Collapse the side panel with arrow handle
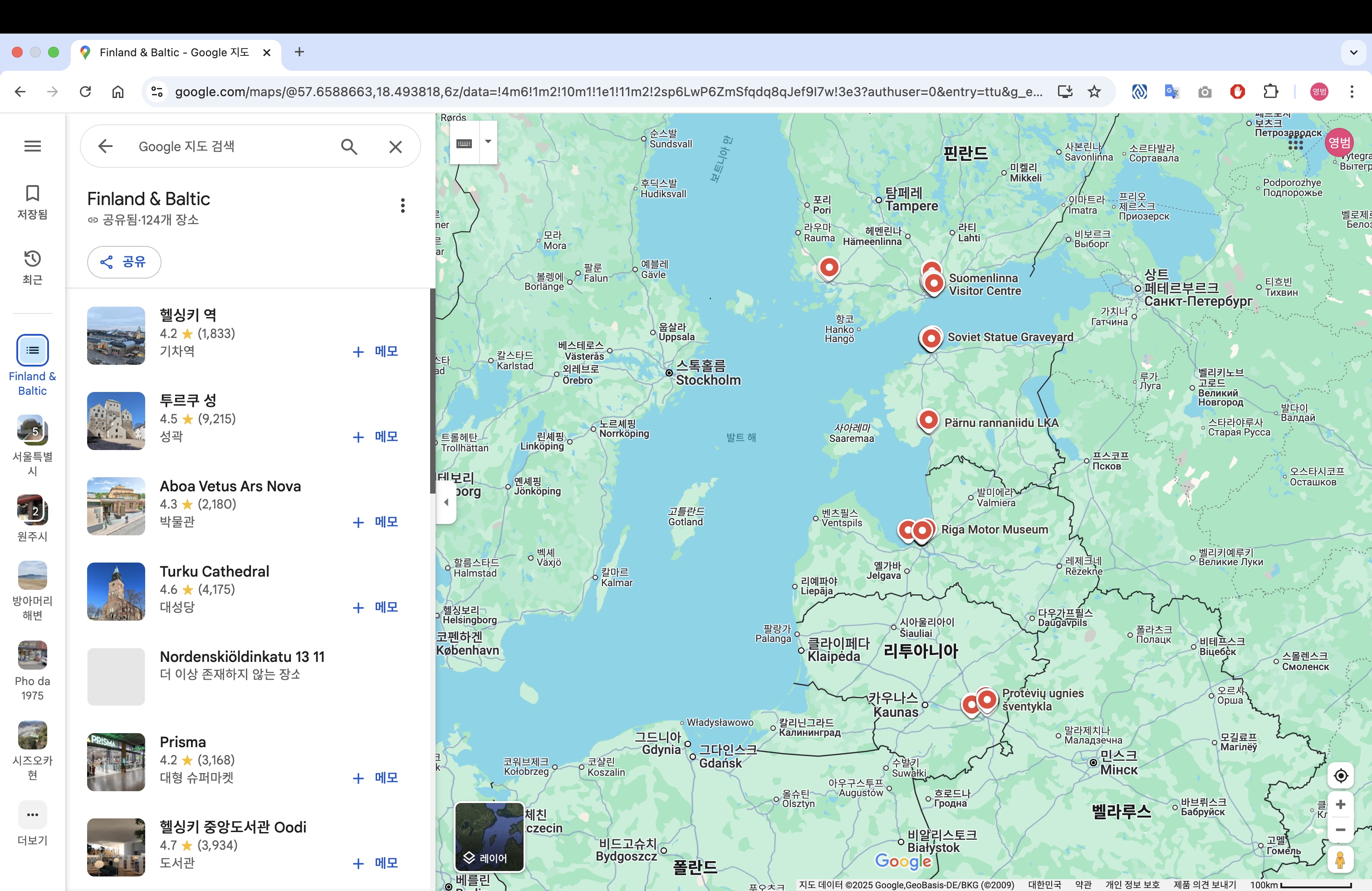This screenshot has width=1372, height=891. point(446,502)
